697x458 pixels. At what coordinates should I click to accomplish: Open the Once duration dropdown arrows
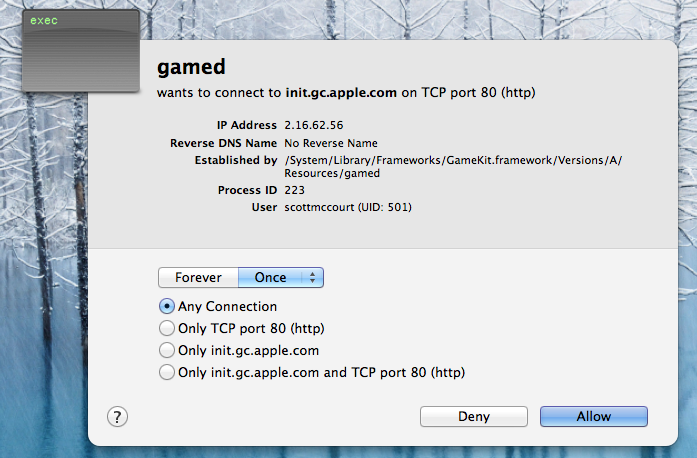point(312,277)
